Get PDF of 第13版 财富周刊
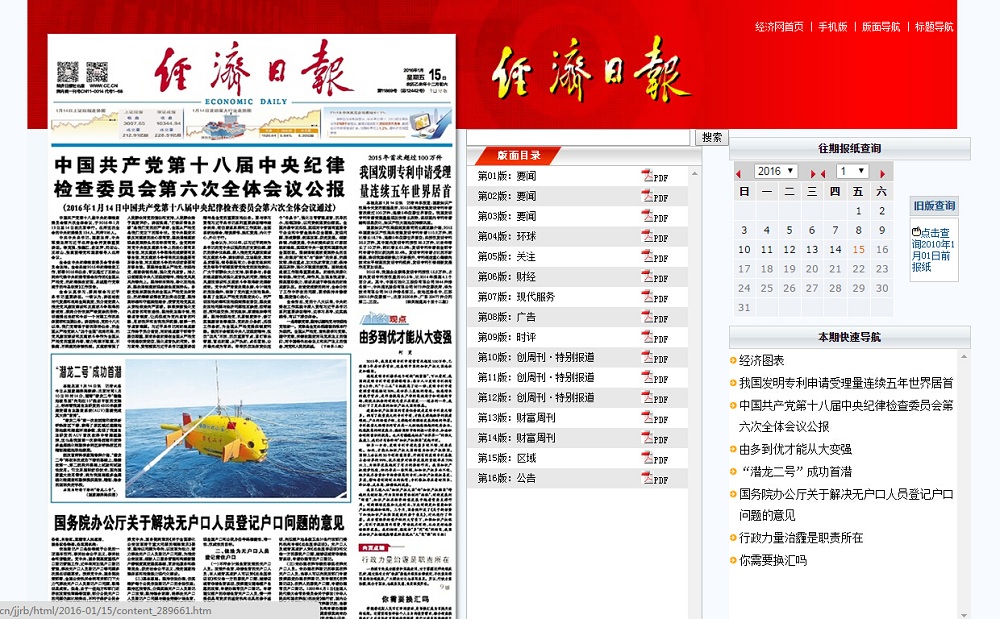Viewport: 1000px width, 619px height. click(x=654, y=418)
